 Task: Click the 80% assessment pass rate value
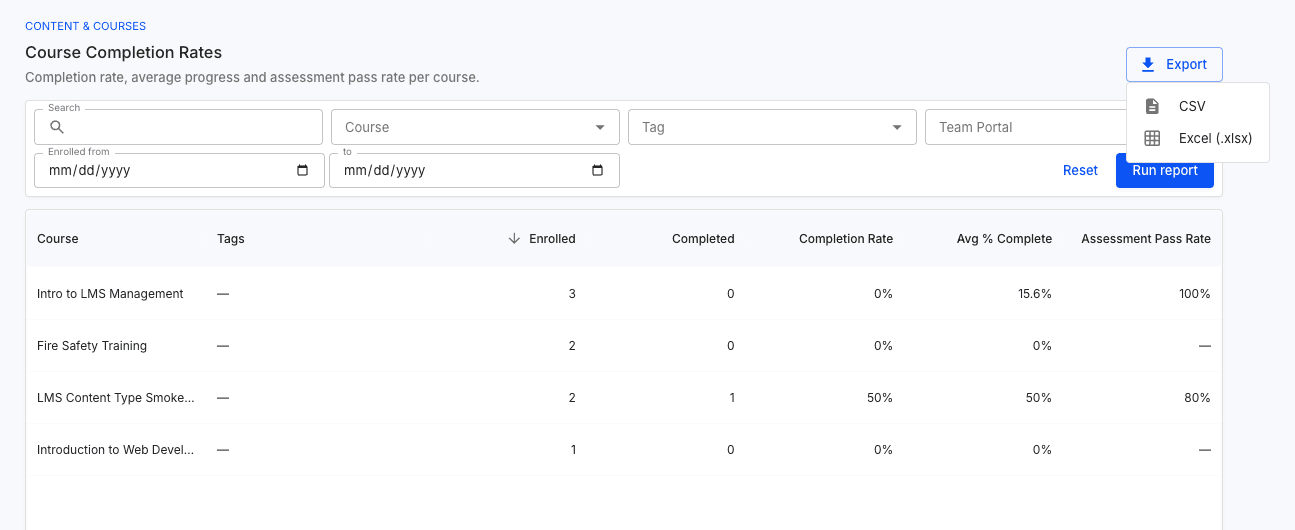click(1198, 397)
